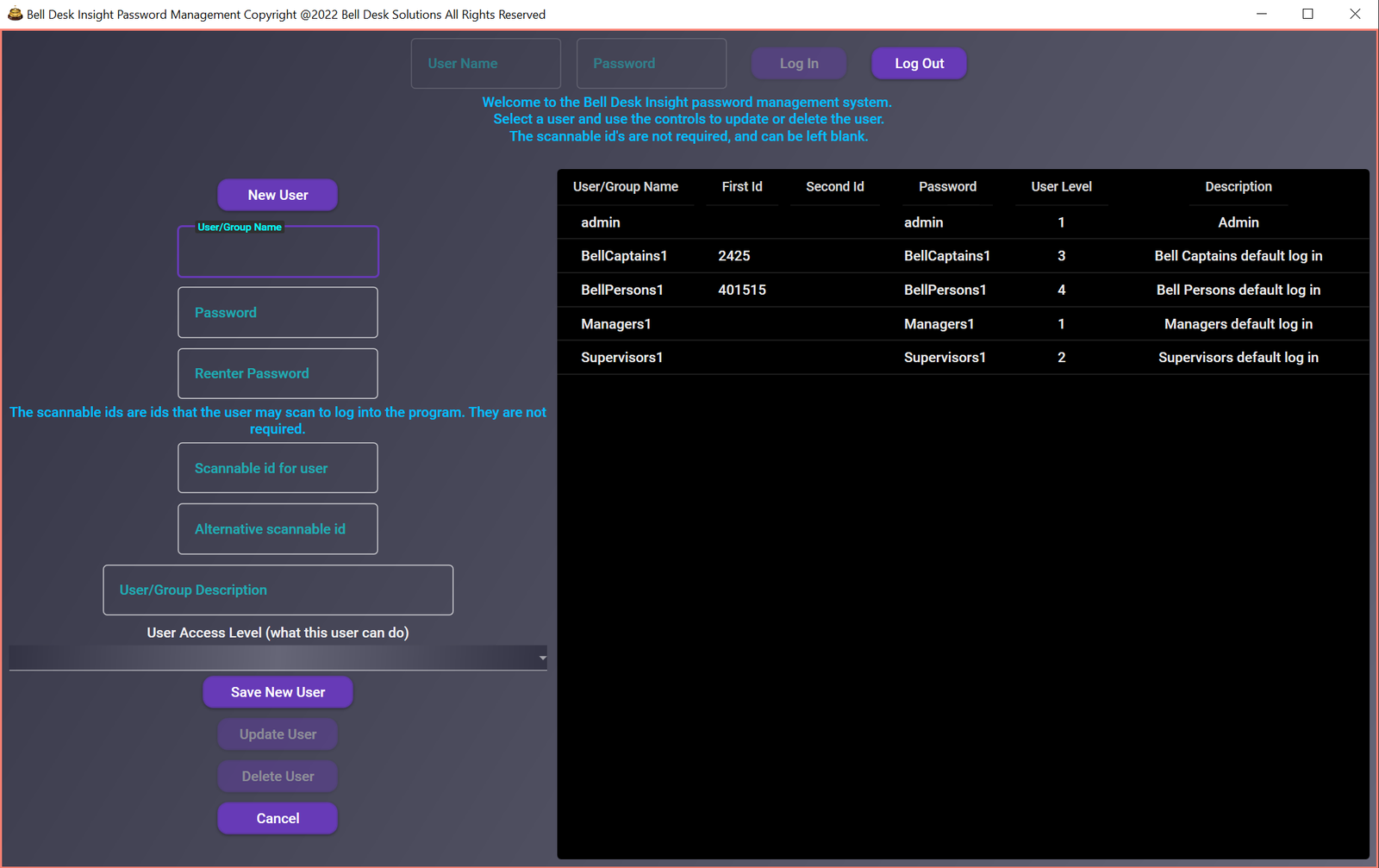Click the Delete User button
The image size is (1379, 868).
click(x=278, y=777)
